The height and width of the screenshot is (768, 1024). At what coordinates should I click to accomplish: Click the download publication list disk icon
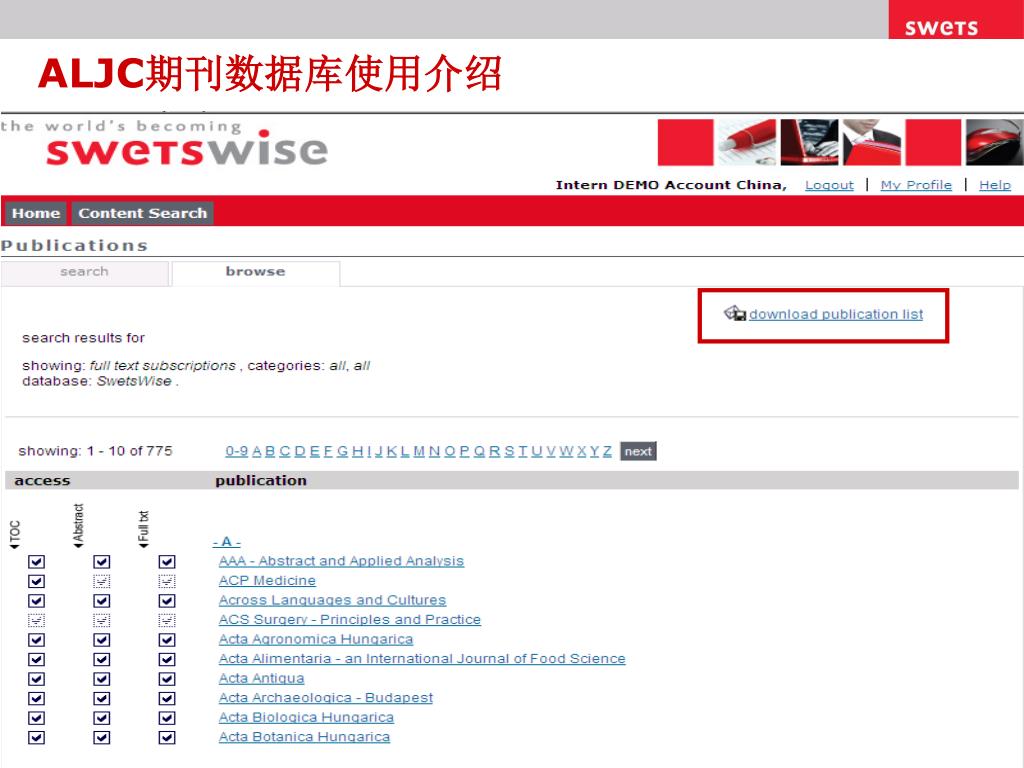point(735,313)
